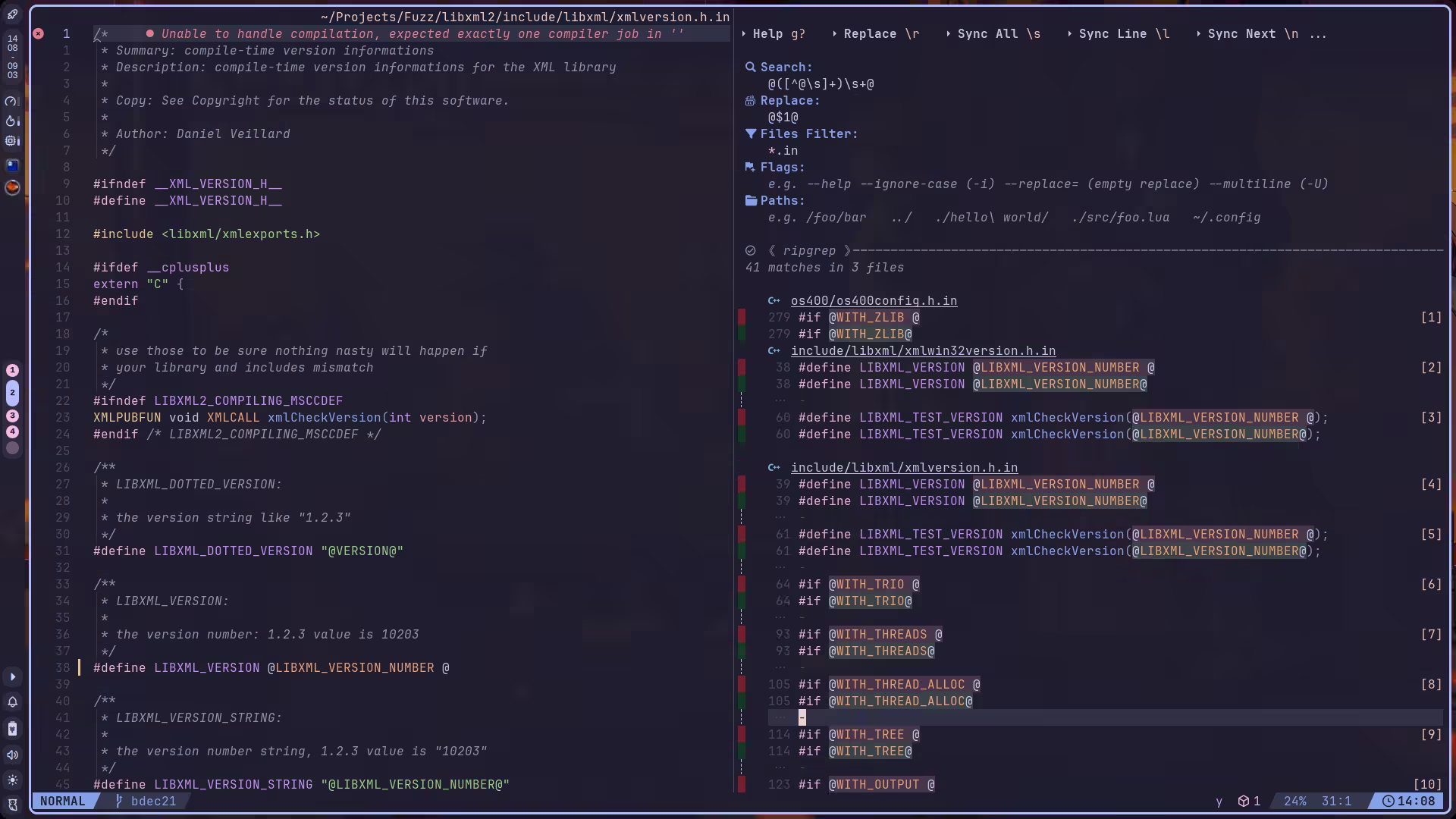This screenshot has height=819, width=1456.
Task: Click the battery charging icon
Action: coord(13,729)
